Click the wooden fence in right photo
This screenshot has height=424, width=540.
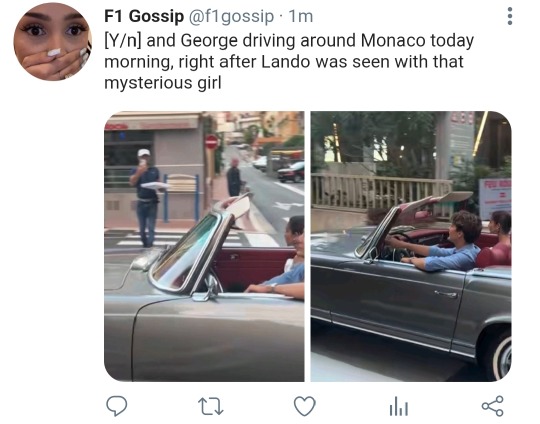(381, 192)
